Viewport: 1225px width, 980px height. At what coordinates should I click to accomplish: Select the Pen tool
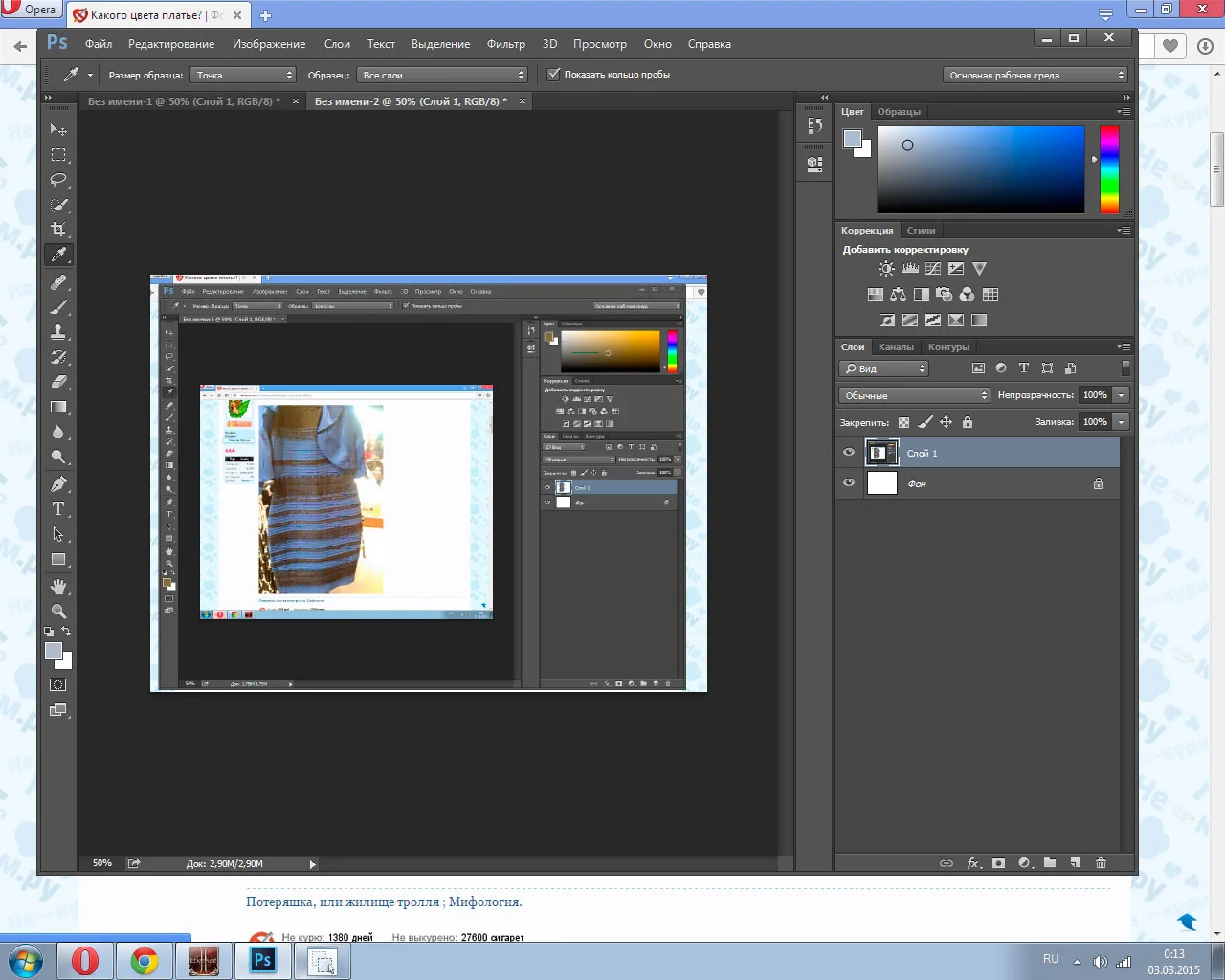tap(58, 483)
